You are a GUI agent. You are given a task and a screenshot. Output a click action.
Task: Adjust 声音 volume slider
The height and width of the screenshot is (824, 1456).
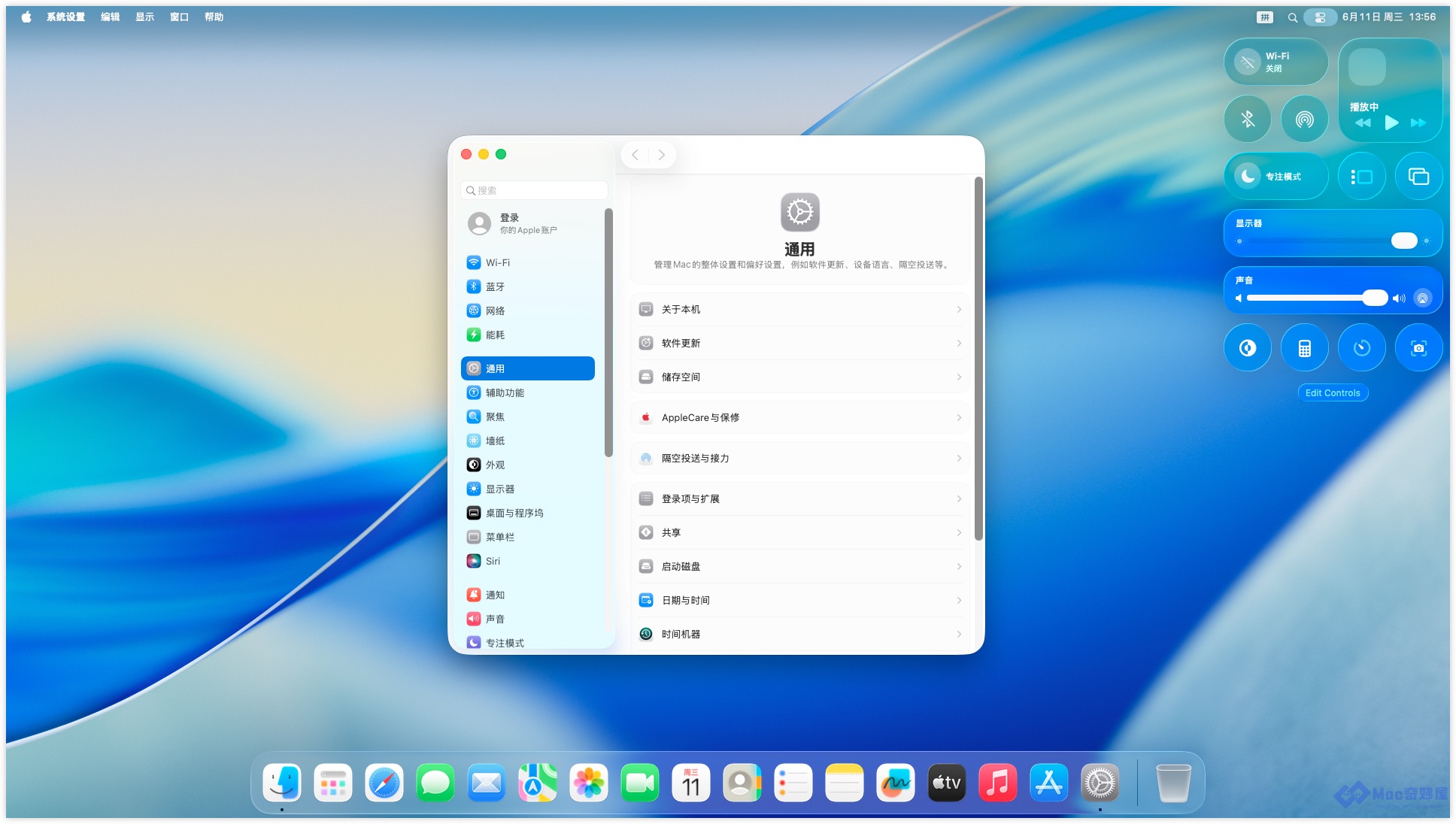tap(1316, 298)
